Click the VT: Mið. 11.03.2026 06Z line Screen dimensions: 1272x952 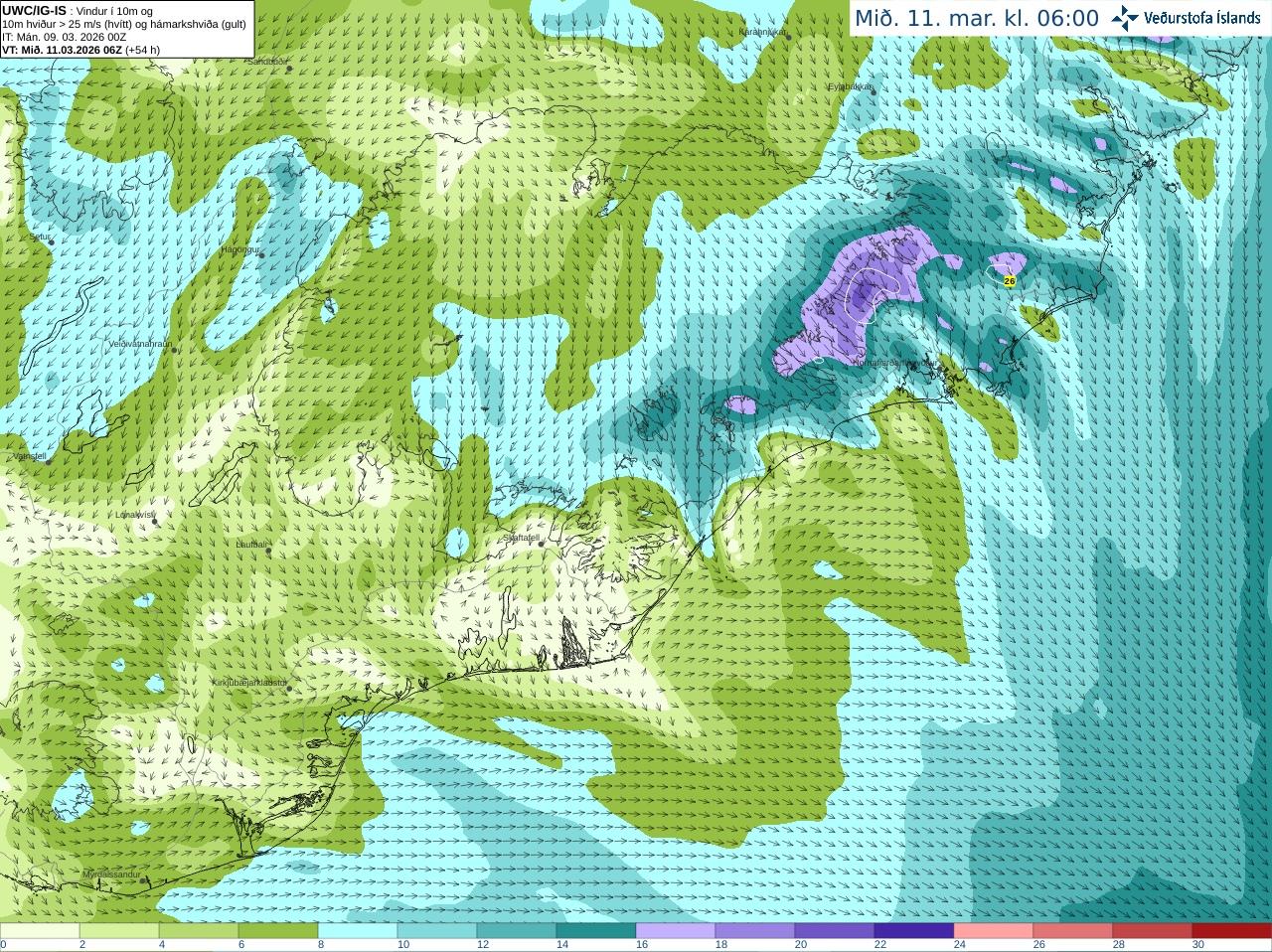click(x=80, y=50)
